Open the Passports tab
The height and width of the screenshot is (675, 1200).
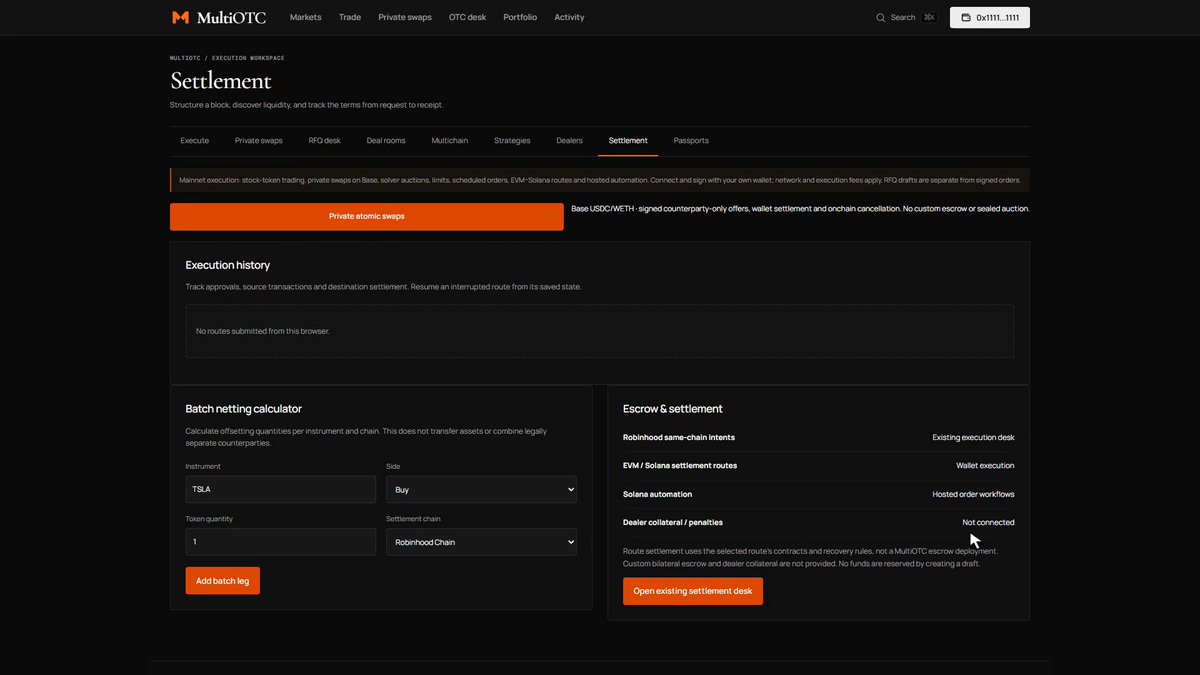(x=691, y=141)
